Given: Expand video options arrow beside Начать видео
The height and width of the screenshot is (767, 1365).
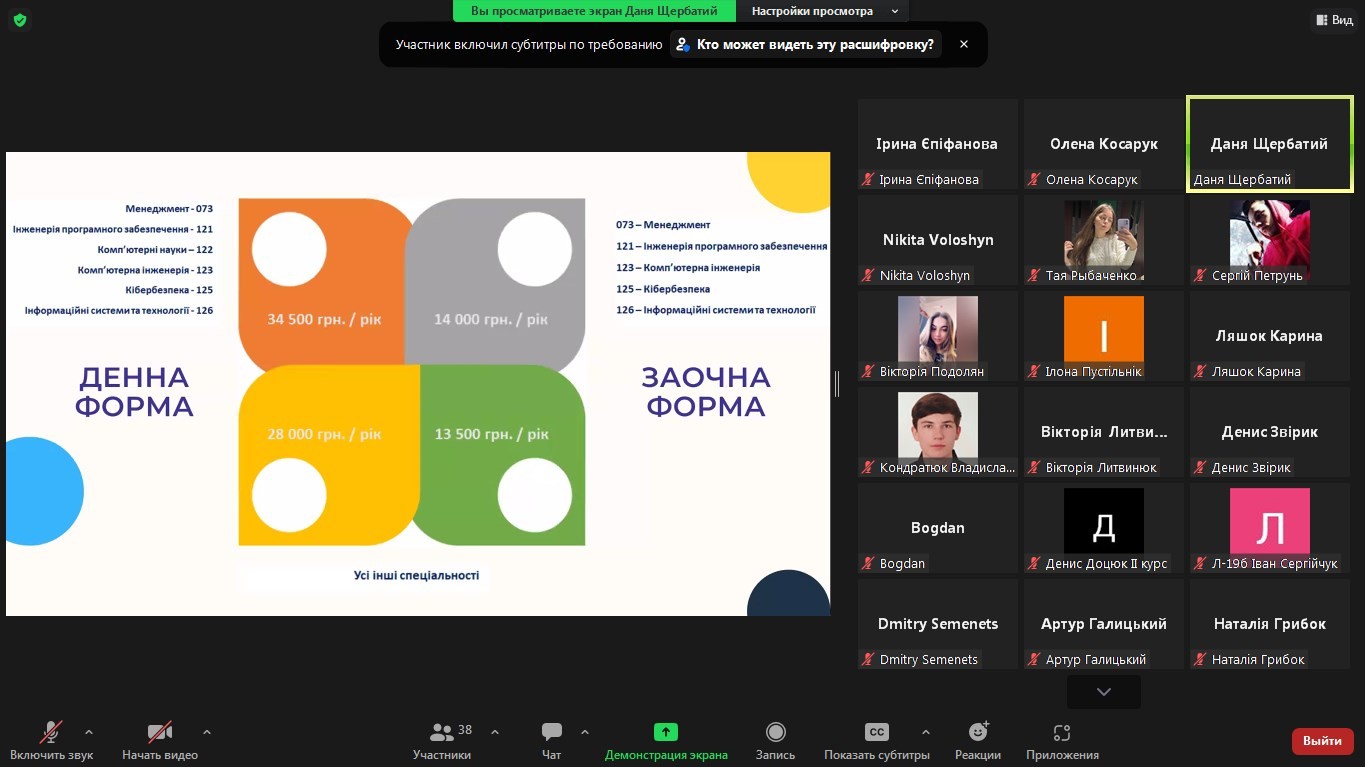Looking at the screenshot, I should pos(207,732).
